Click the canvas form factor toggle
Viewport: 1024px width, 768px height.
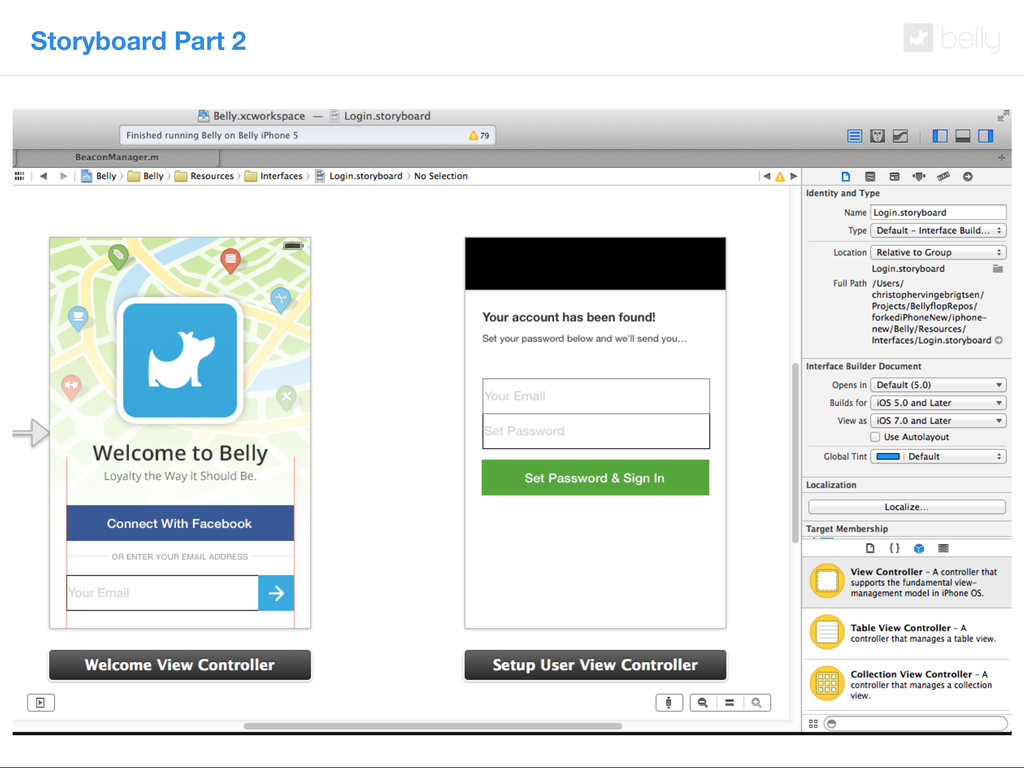point(669,703)
